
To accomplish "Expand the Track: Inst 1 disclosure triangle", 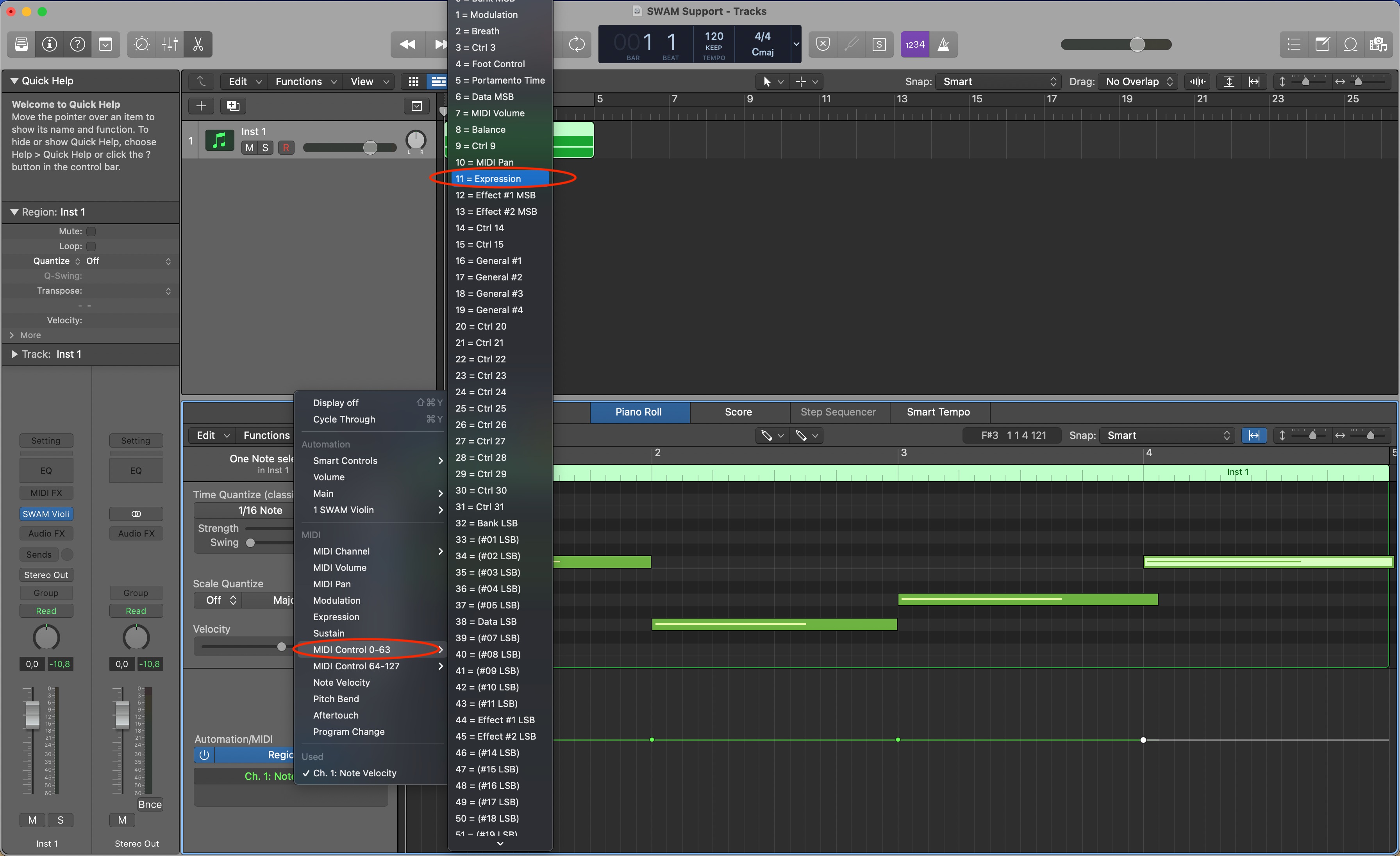I will coord(14,354).
